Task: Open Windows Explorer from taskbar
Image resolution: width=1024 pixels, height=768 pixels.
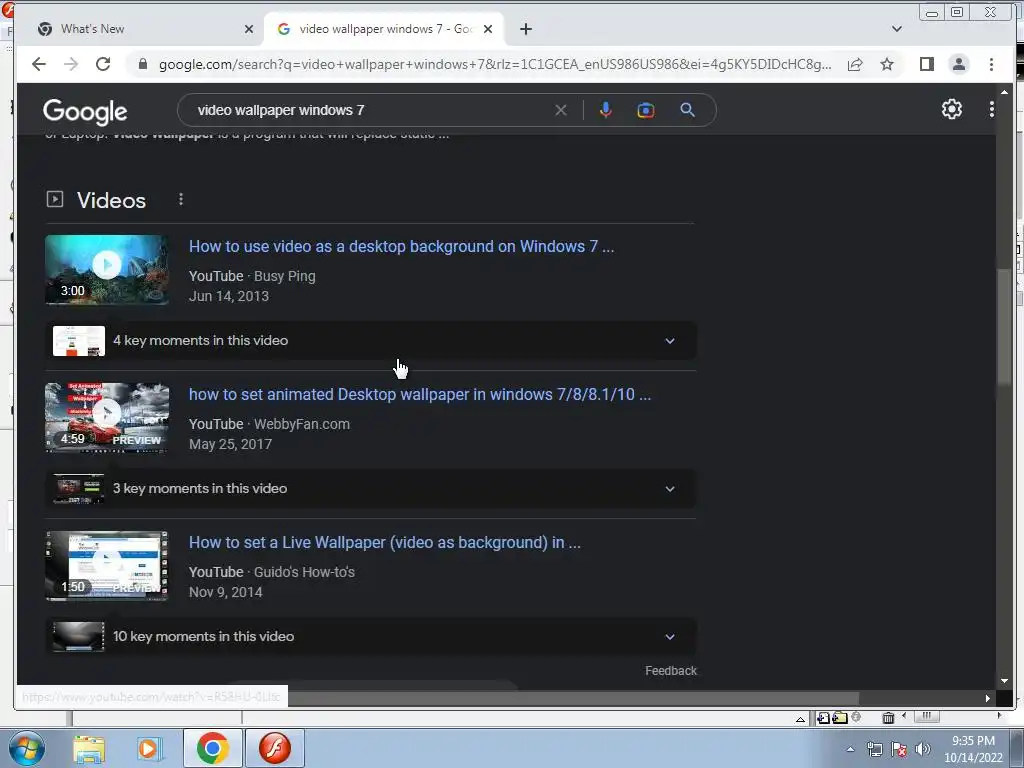Action: pyautogui.click(x=89, y=748)
